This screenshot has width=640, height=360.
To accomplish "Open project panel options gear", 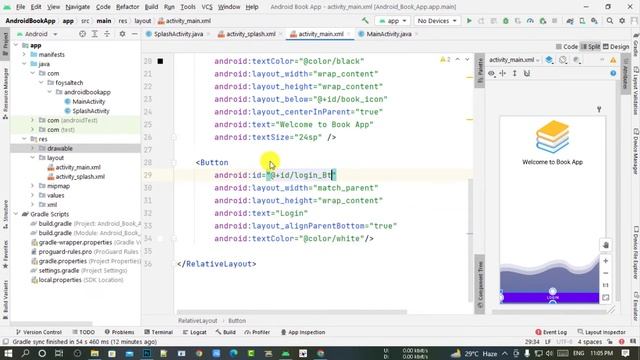I will [122, 34].
